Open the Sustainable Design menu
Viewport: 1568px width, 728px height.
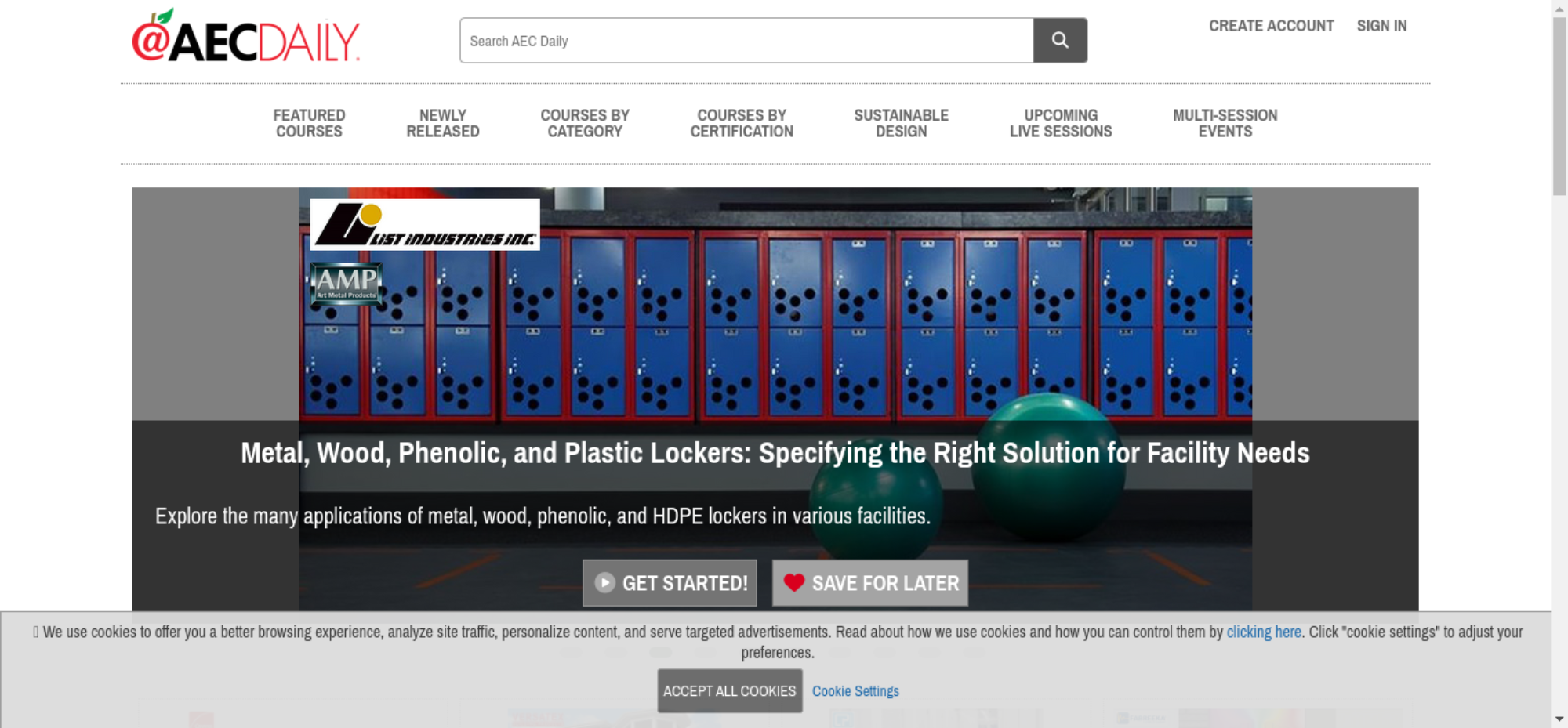pyautogui.click(x=901, y=124)
